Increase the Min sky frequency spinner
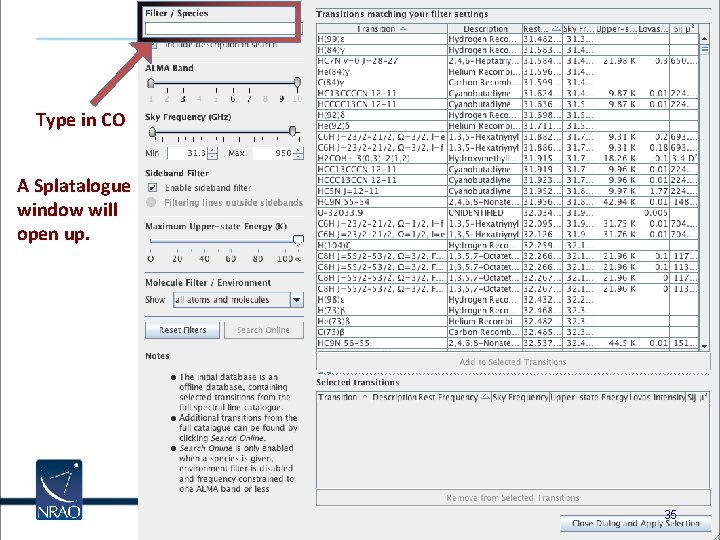The height and width of the screenshot is (540, 720). pos(213,150)
